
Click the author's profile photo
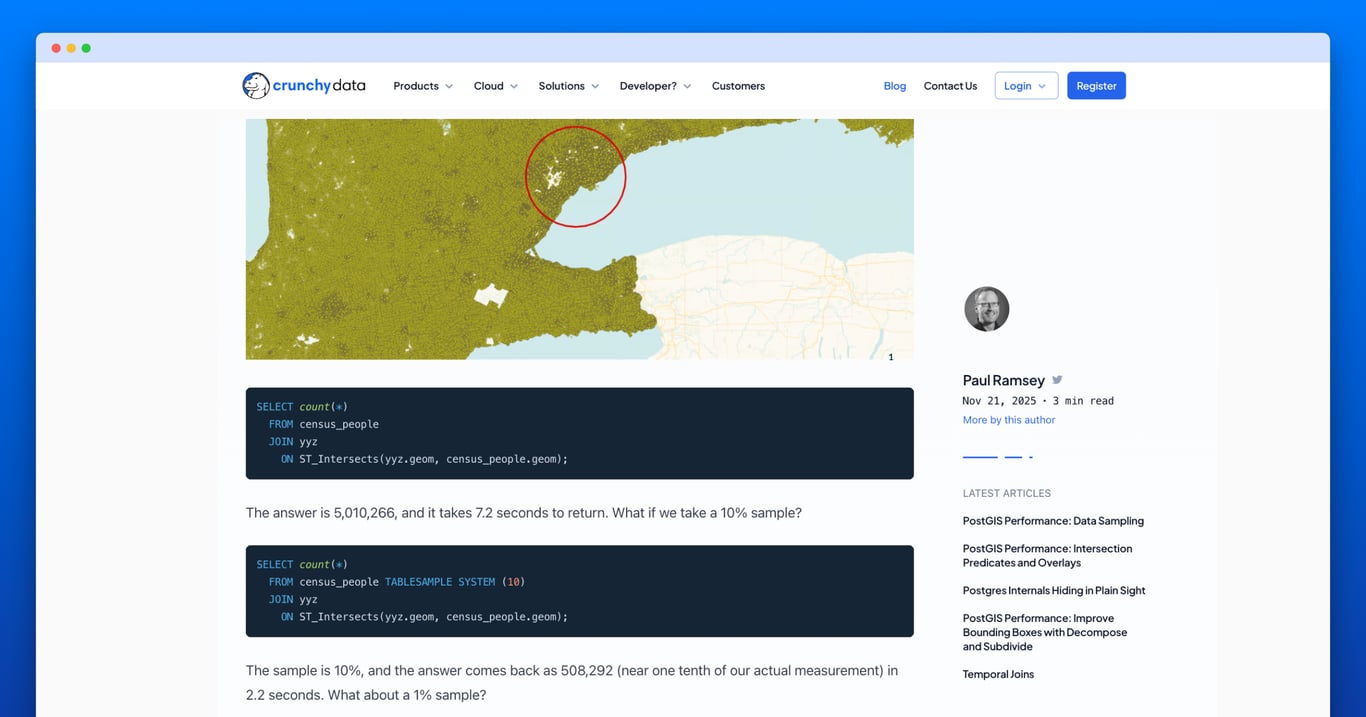986,309
